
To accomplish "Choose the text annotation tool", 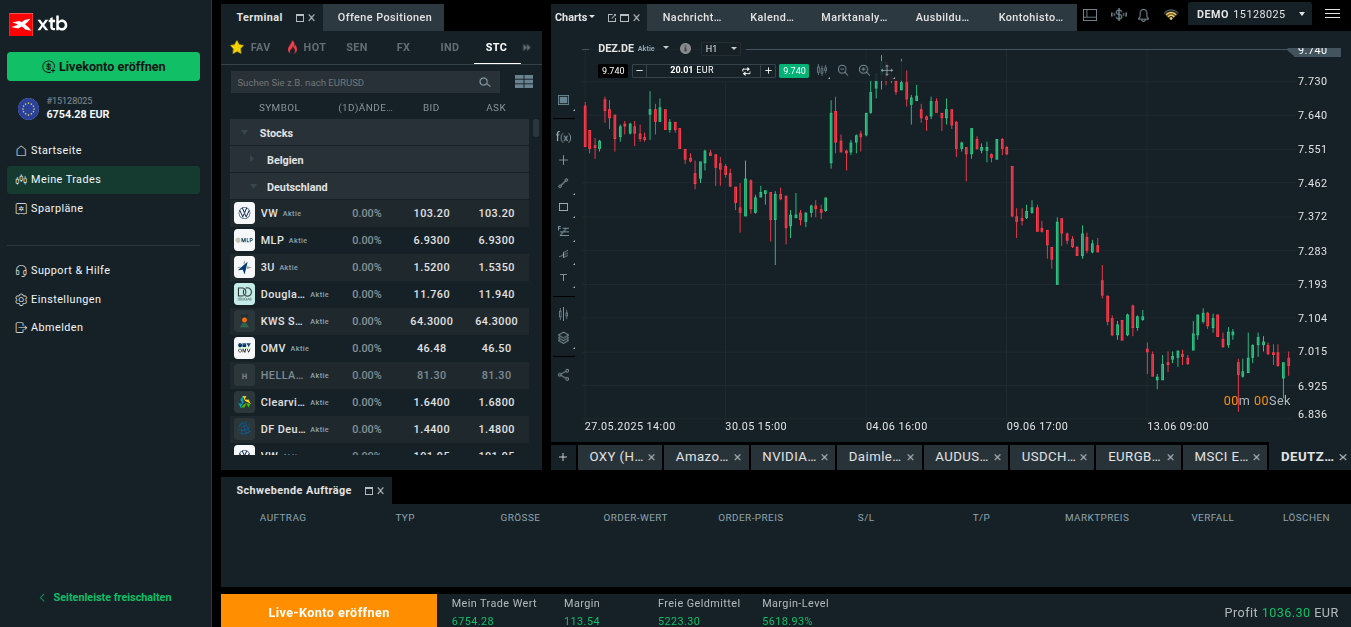I will 563,277.
